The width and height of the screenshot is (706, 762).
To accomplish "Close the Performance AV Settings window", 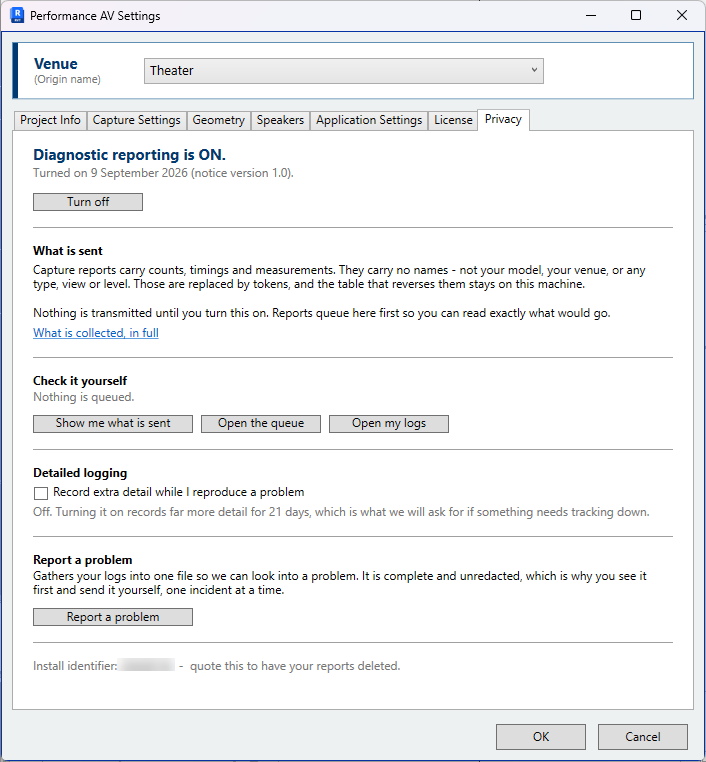I will pos(681,16).
